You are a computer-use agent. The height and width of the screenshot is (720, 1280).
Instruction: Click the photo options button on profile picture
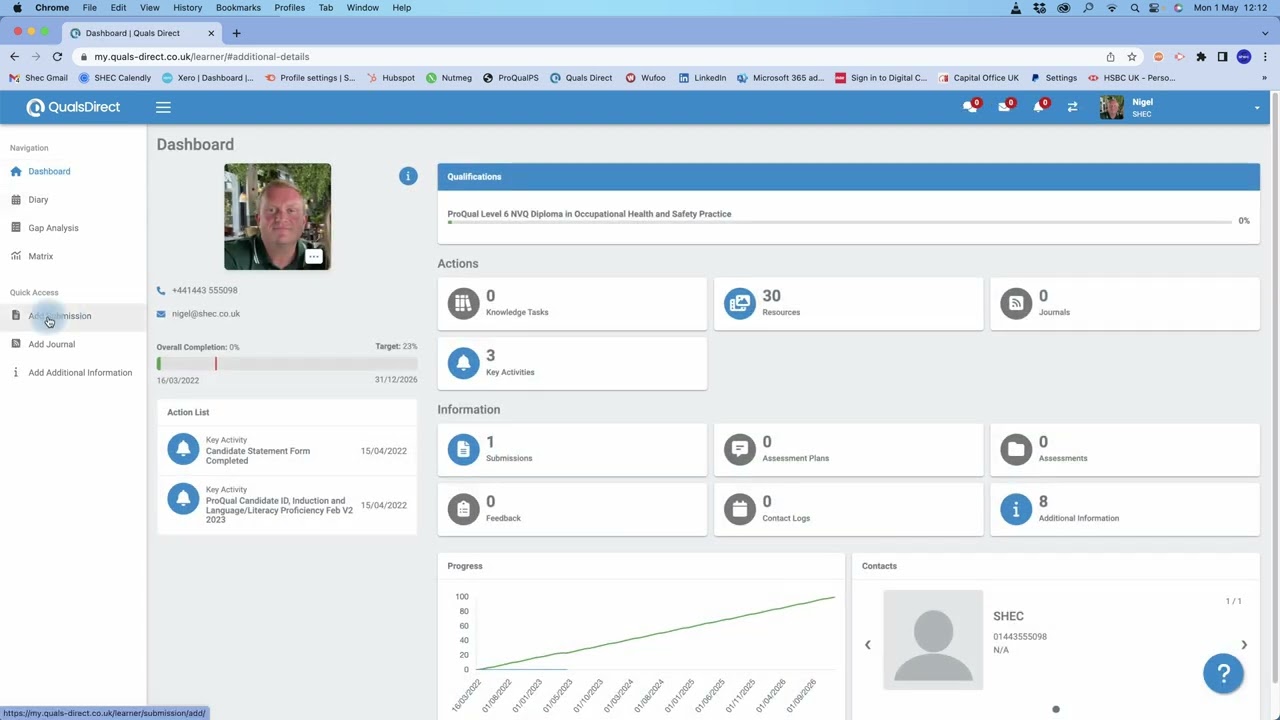pos(314,257)
